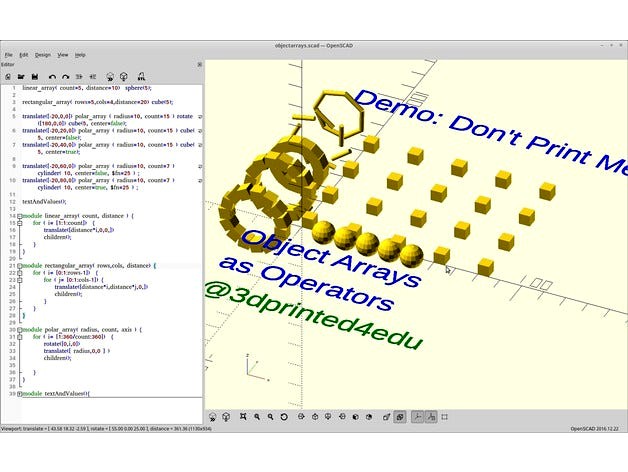
Task: Click the Redo arrow icon
Action: 66,77
